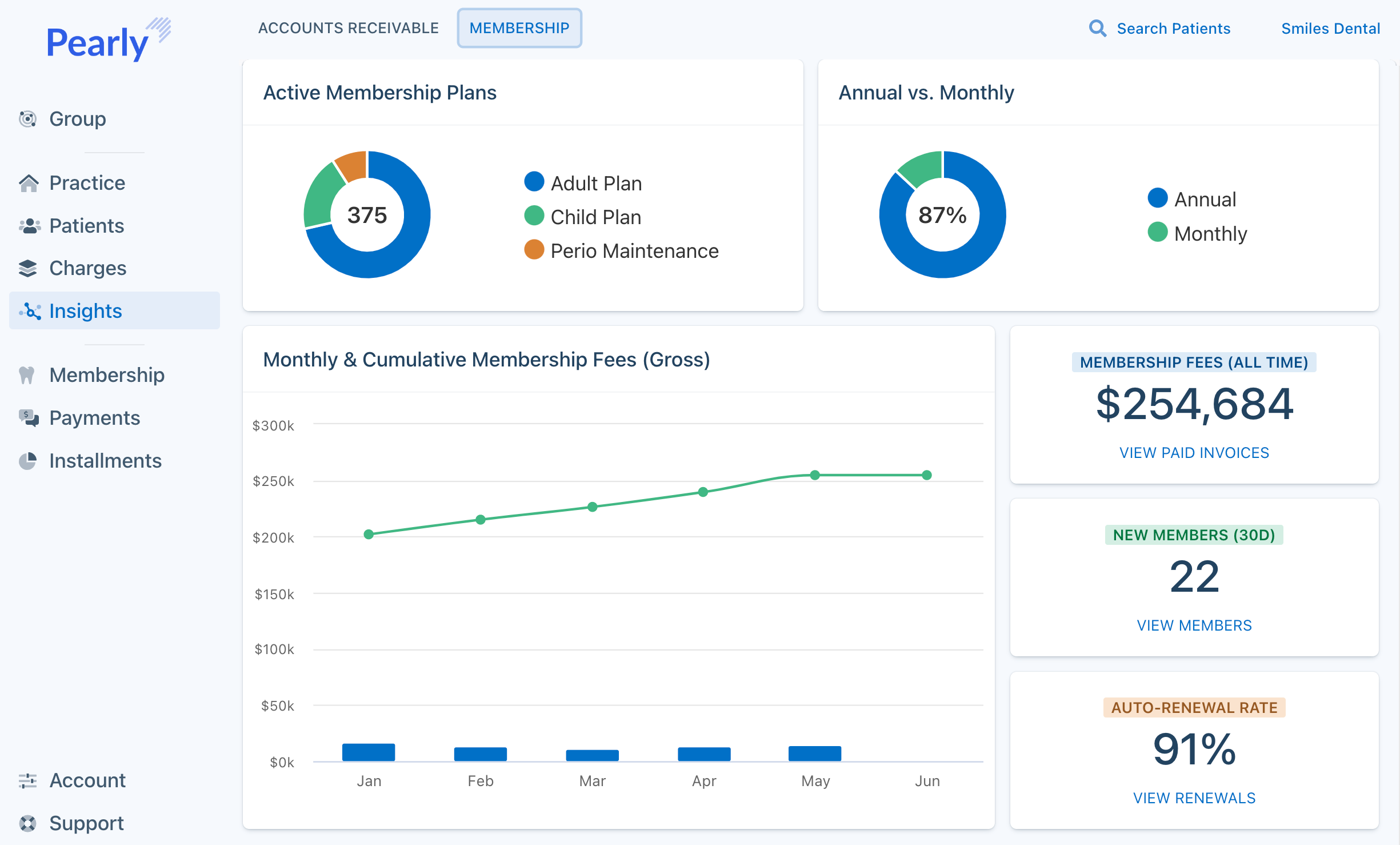1400x845 pixels.
Task: Click the Insights network icon
Action: (30, 311)
